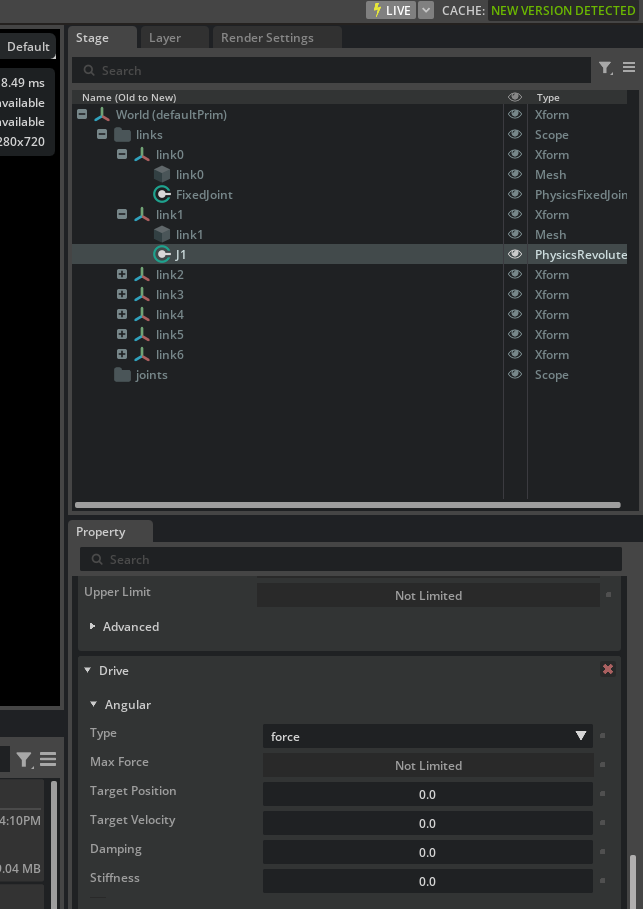Viewport: 643px width, 909px height.
Task: Open the dropdown arrow next to LIVE
Action: click(426, 10)
